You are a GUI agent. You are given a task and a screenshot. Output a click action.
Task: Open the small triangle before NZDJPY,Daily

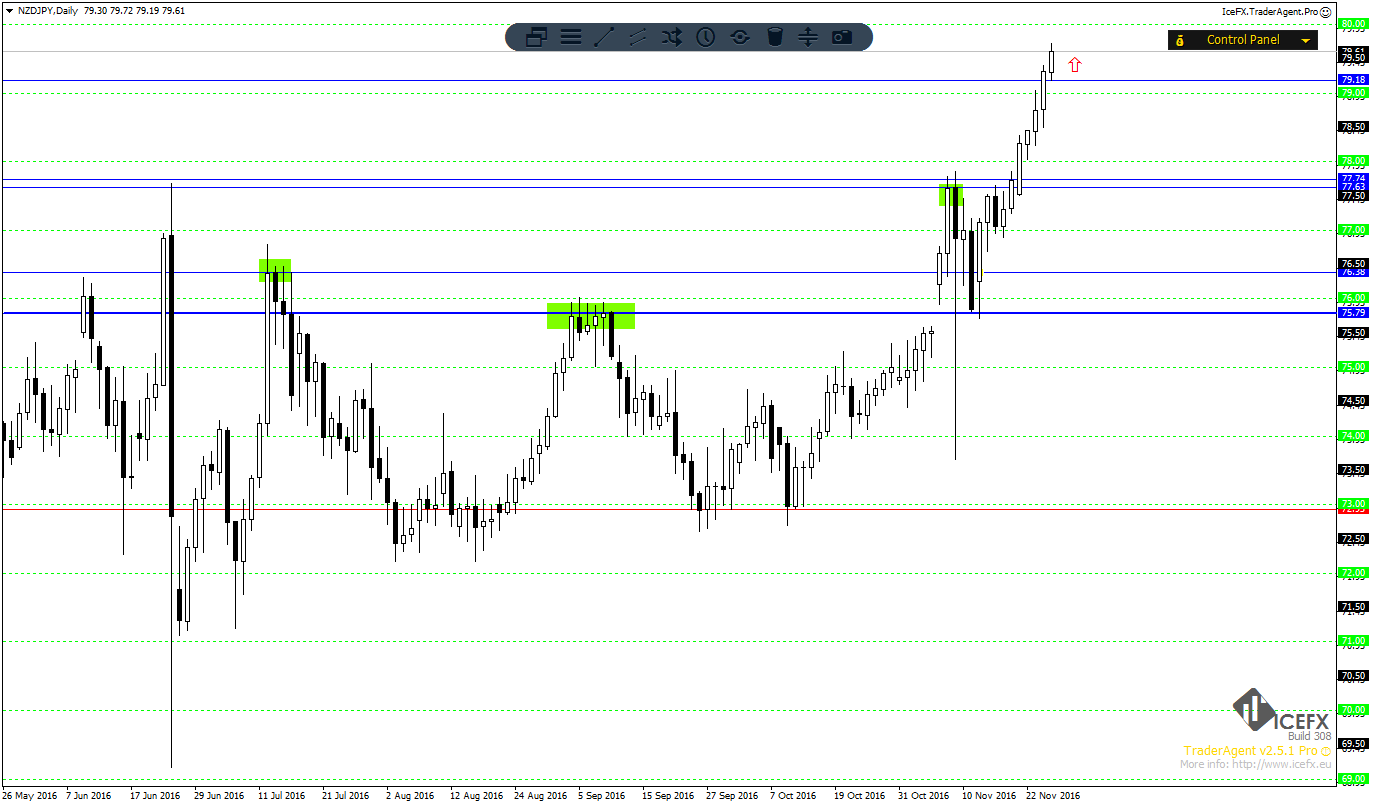coord(8,10)
